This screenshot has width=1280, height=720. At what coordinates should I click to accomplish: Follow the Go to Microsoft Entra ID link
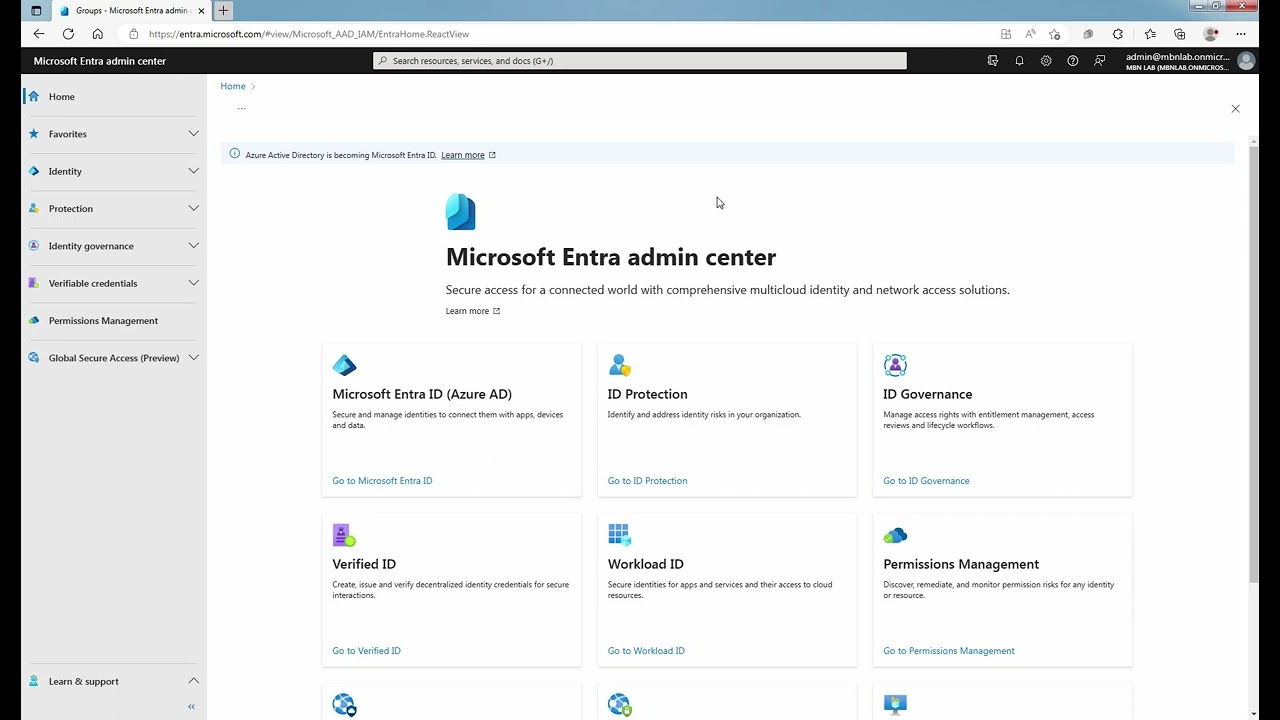(382, 481)
